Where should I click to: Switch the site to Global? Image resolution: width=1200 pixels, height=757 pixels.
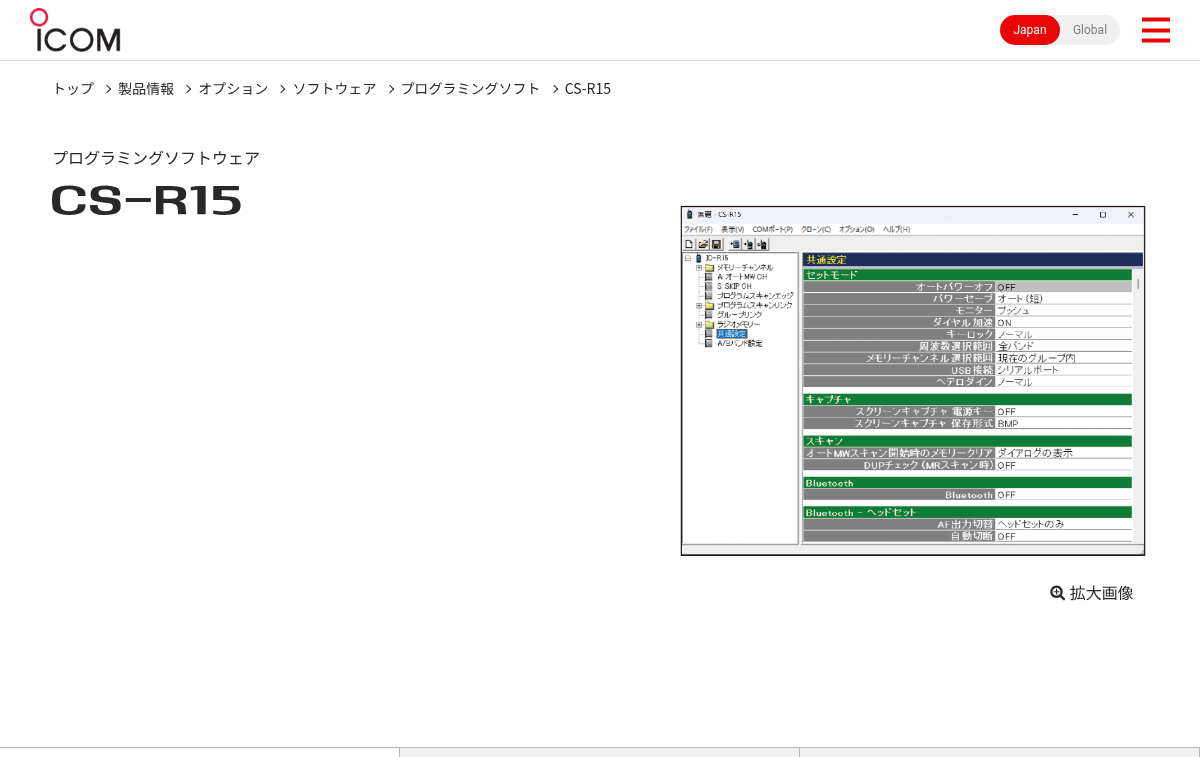[x=1090, y=30]
